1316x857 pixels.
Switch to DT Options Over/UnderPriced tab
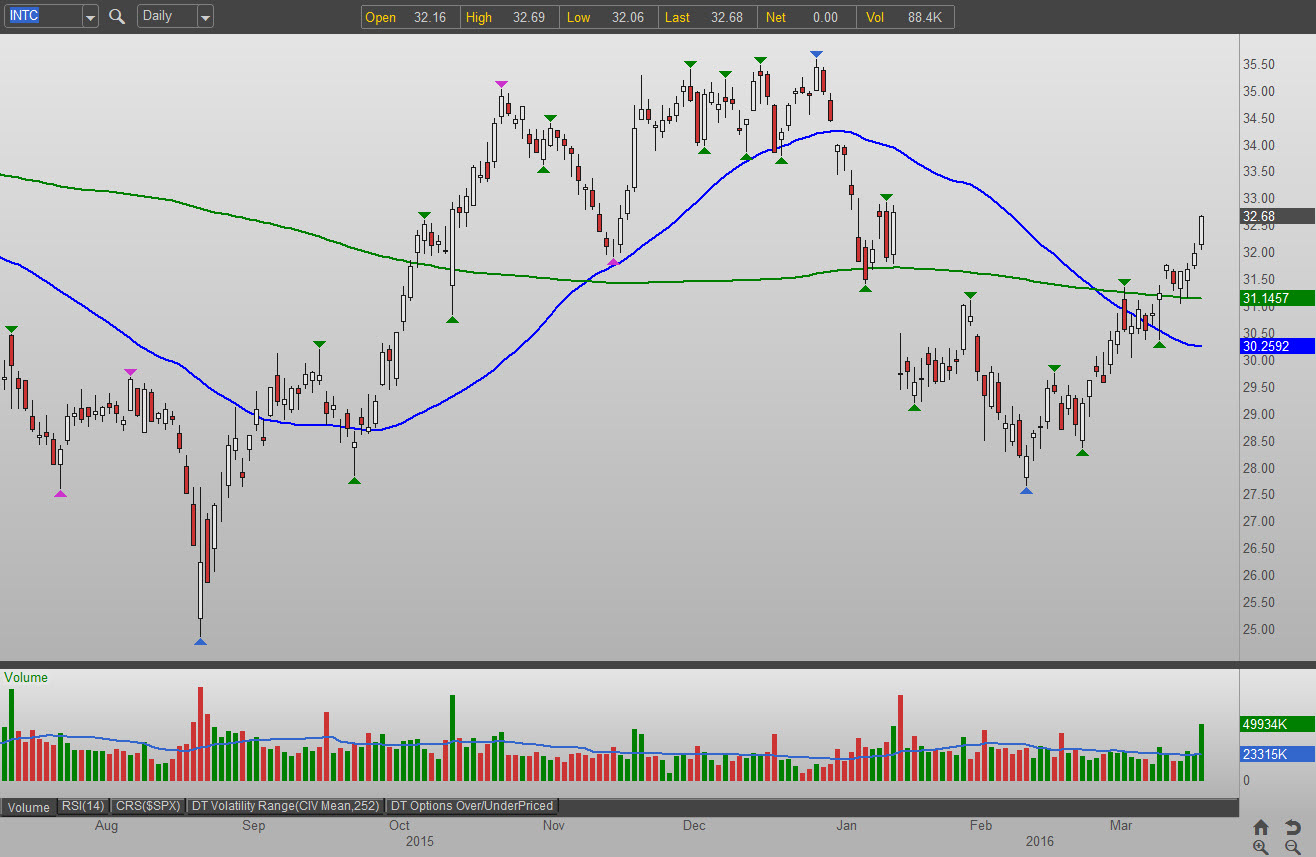tap(472, 806)
